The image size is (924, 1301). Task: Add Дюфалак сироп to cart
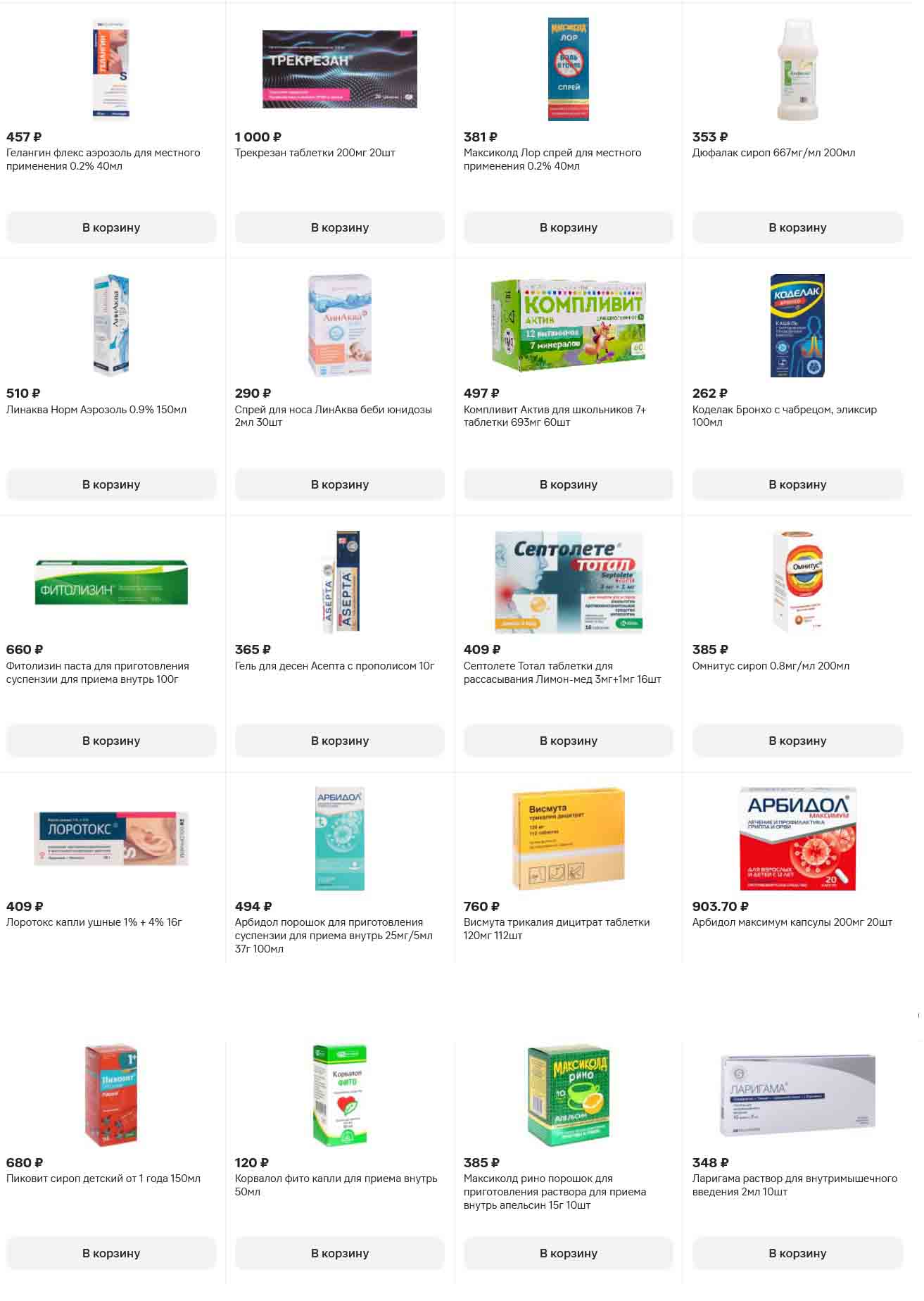[797, 227]
